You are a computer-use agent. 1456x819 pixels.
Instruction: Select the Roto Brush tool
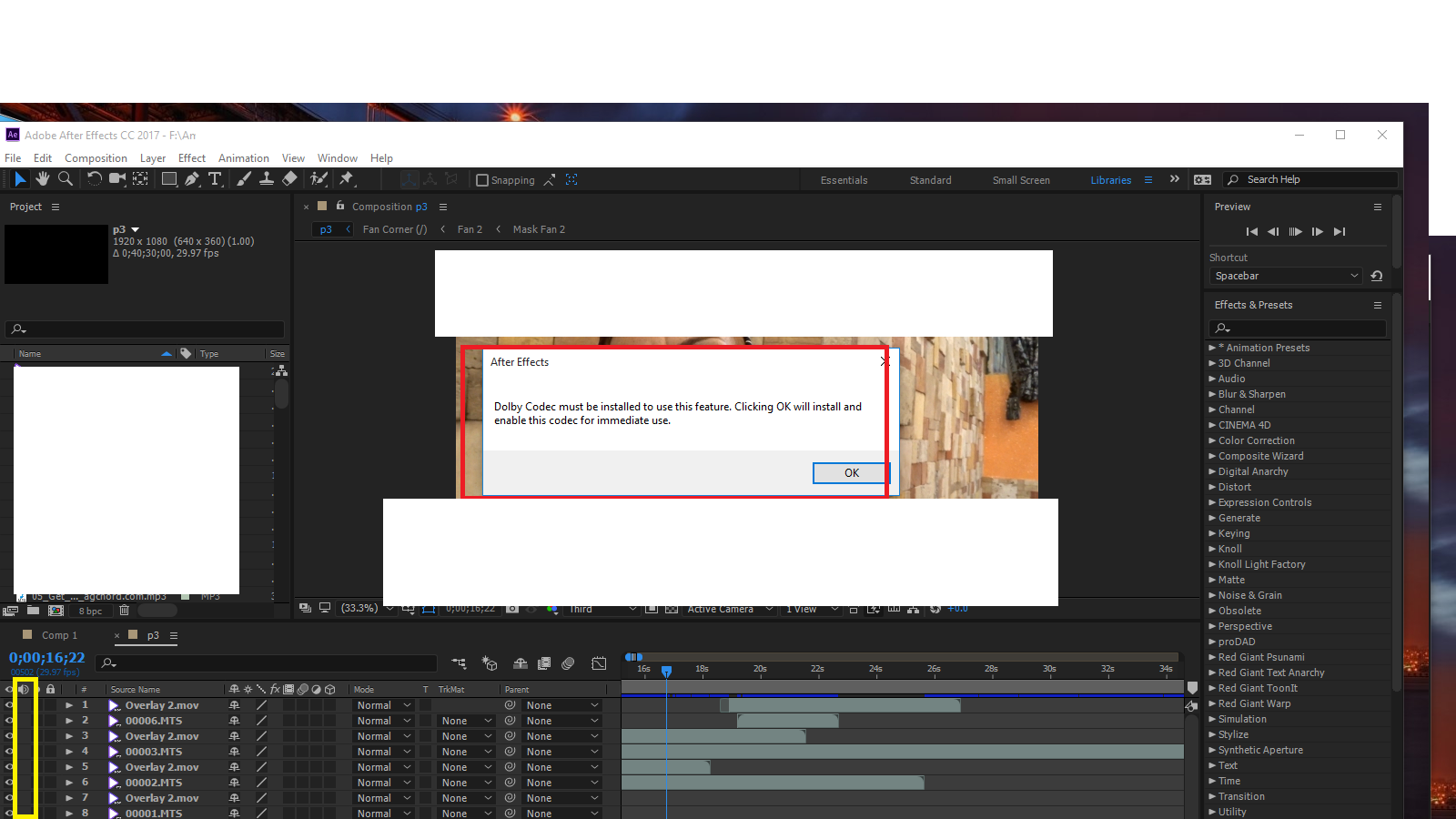click(318, 179)
